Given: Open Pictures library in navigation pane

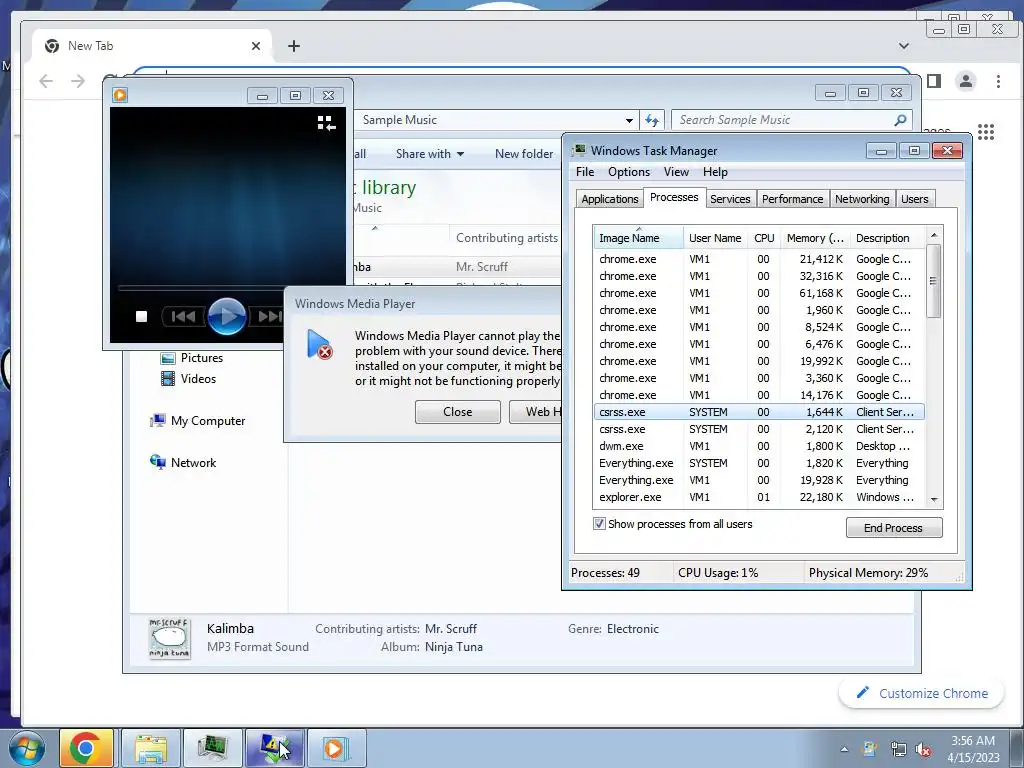Looking at the screenshot, I should (x=191, y=358).
